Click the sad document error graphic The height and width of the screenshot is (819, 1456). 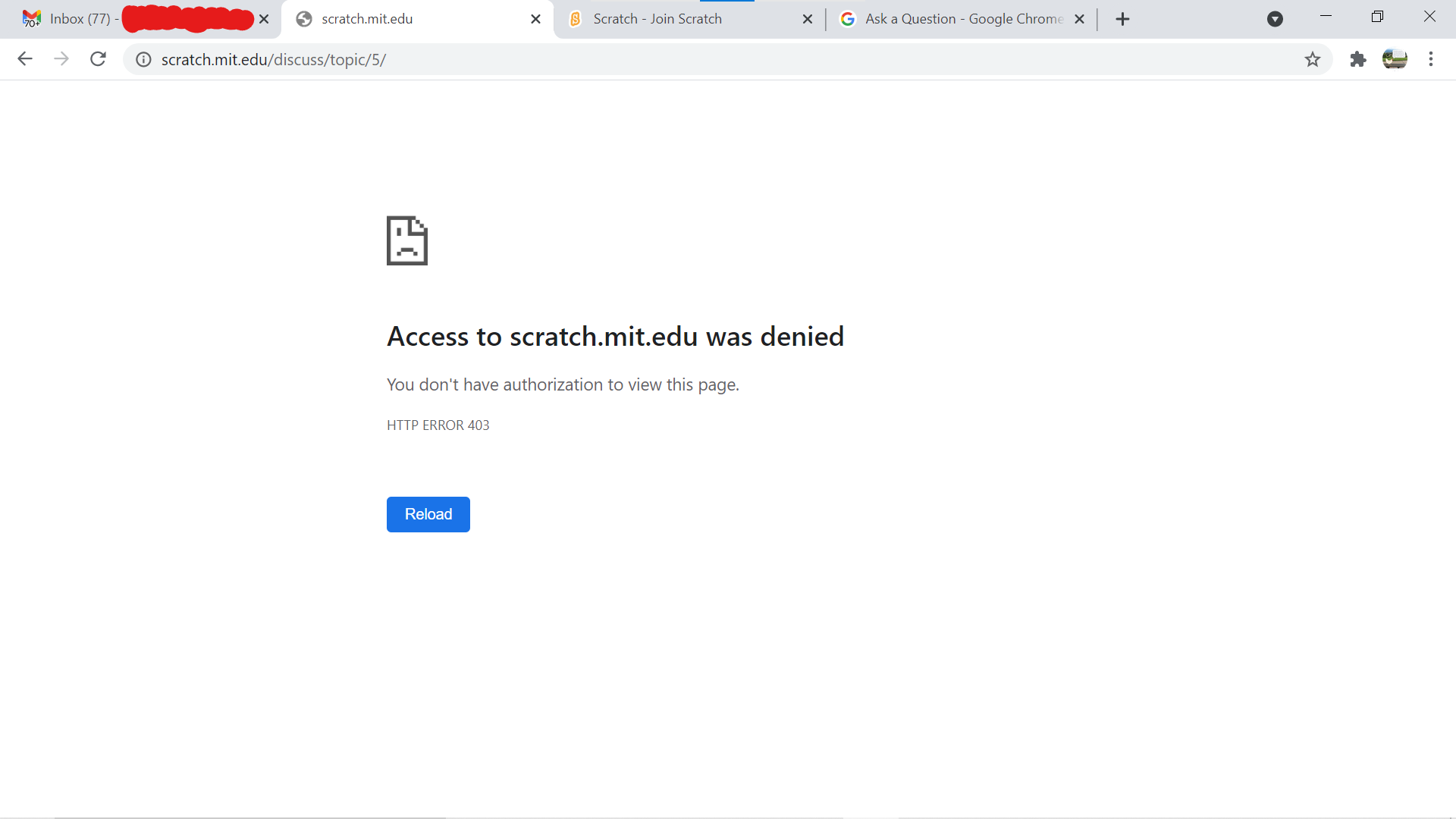pos(407,240)
